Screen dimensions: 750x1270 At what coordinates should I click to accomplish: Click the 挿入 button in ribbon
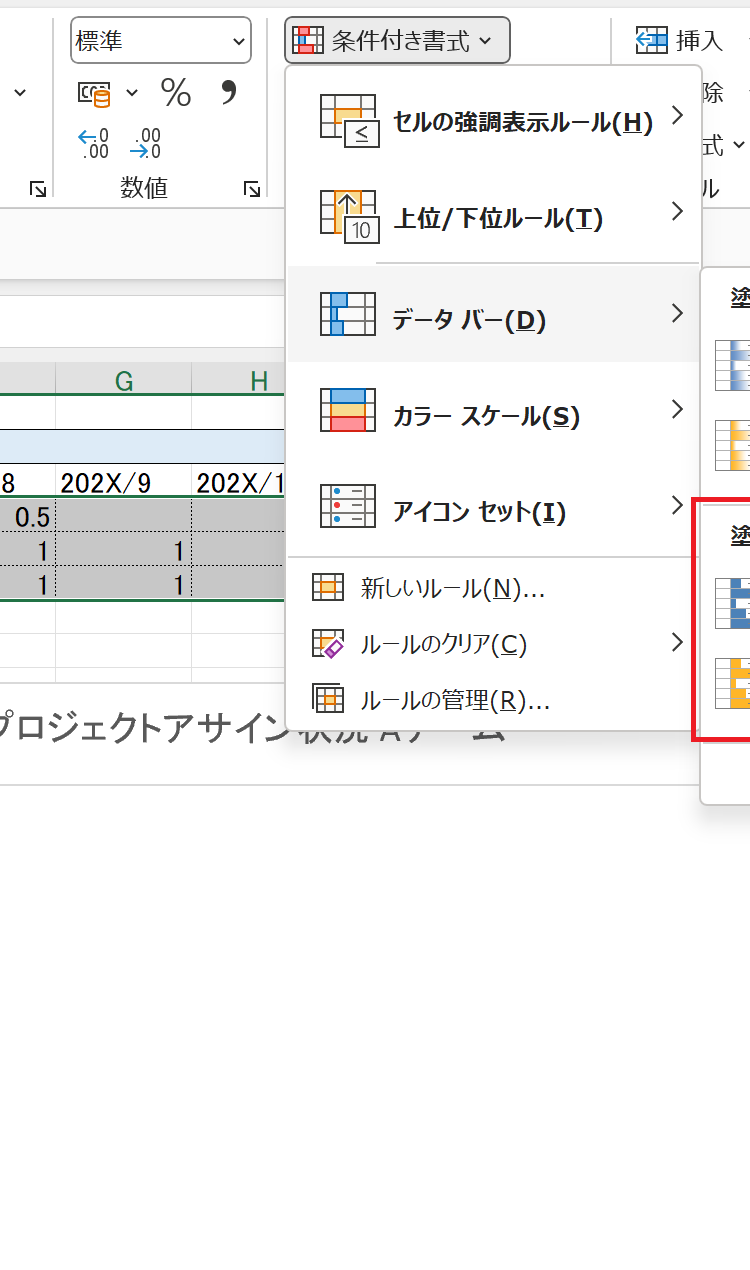point(681,41)
